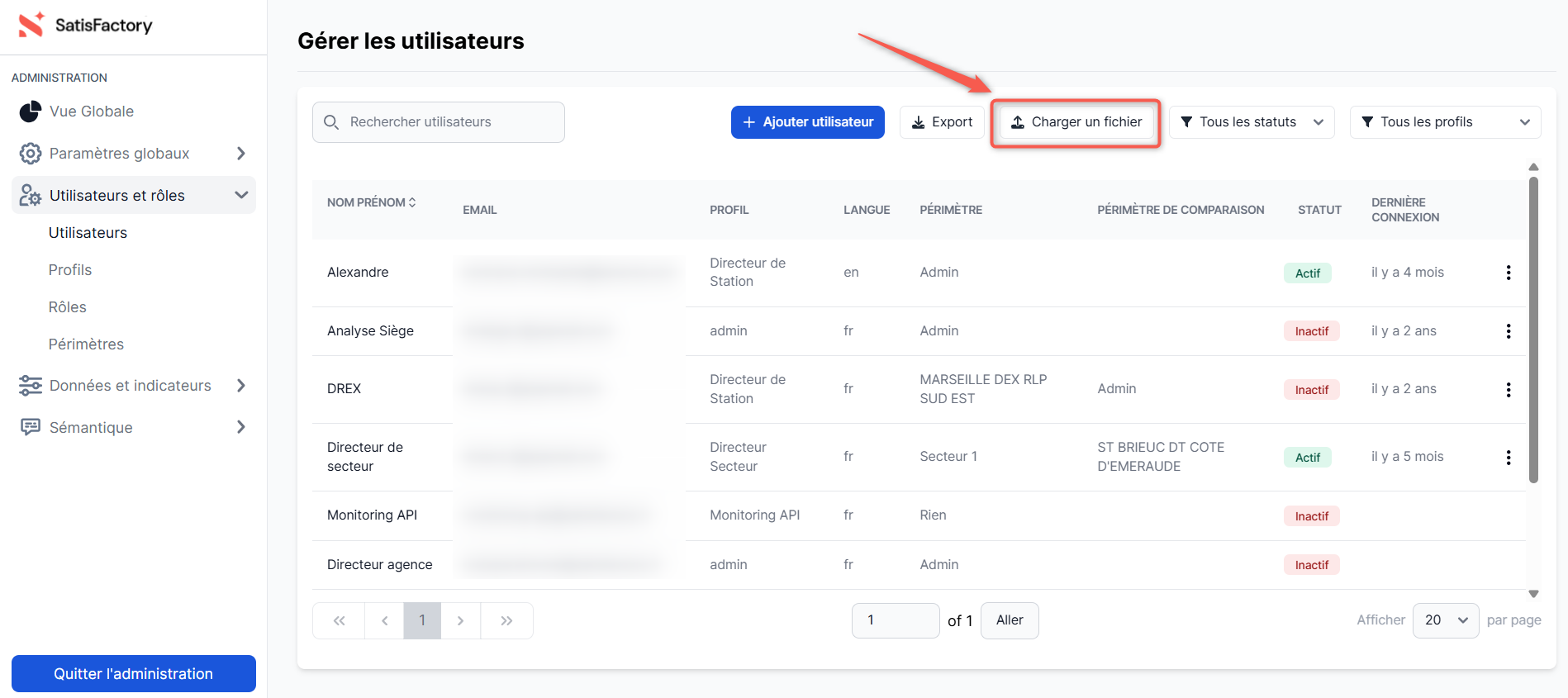This screenshot has height=698, width=1568.
Task: Click the Rechercher utilisateurs search field
Action: click(438, 122)
